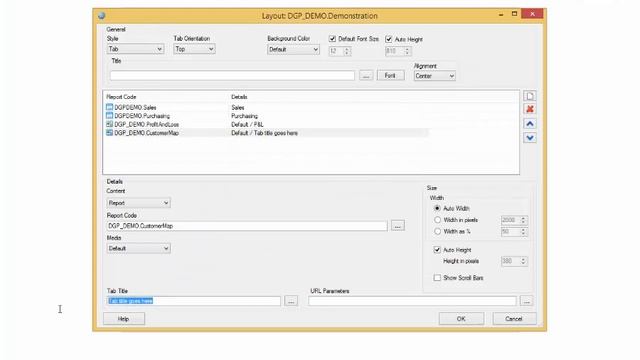Click 'Default / Tab title goes here' cell
The image size is (640, 360).
click(264, 133)
